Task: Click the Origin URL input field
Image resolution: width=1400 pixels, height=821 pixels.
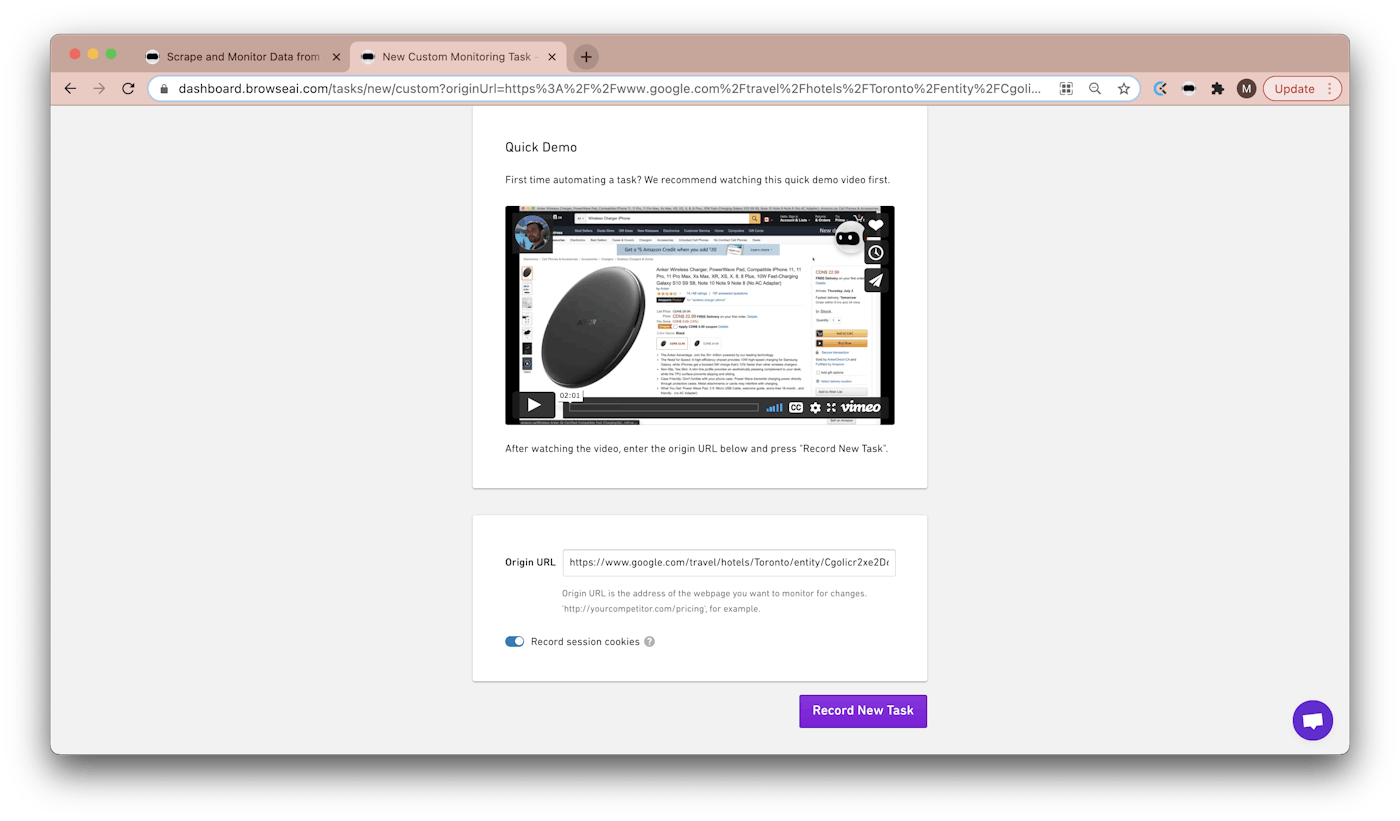Action: click(729, 562)
